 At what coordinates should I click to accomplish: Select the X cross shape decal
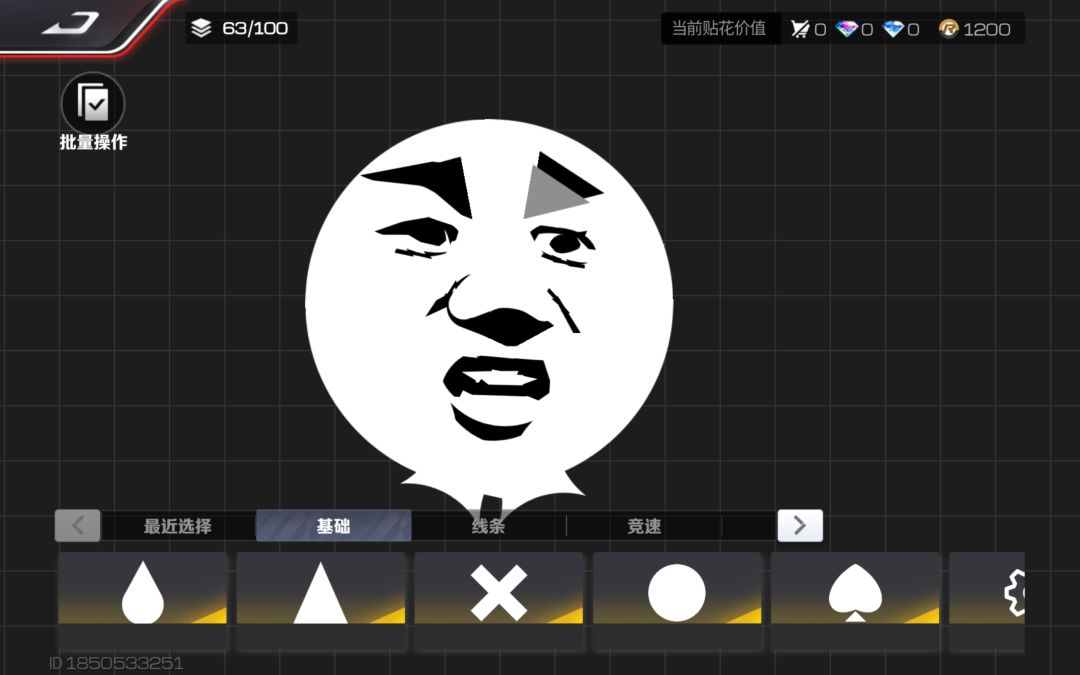(x=499, y=601)
